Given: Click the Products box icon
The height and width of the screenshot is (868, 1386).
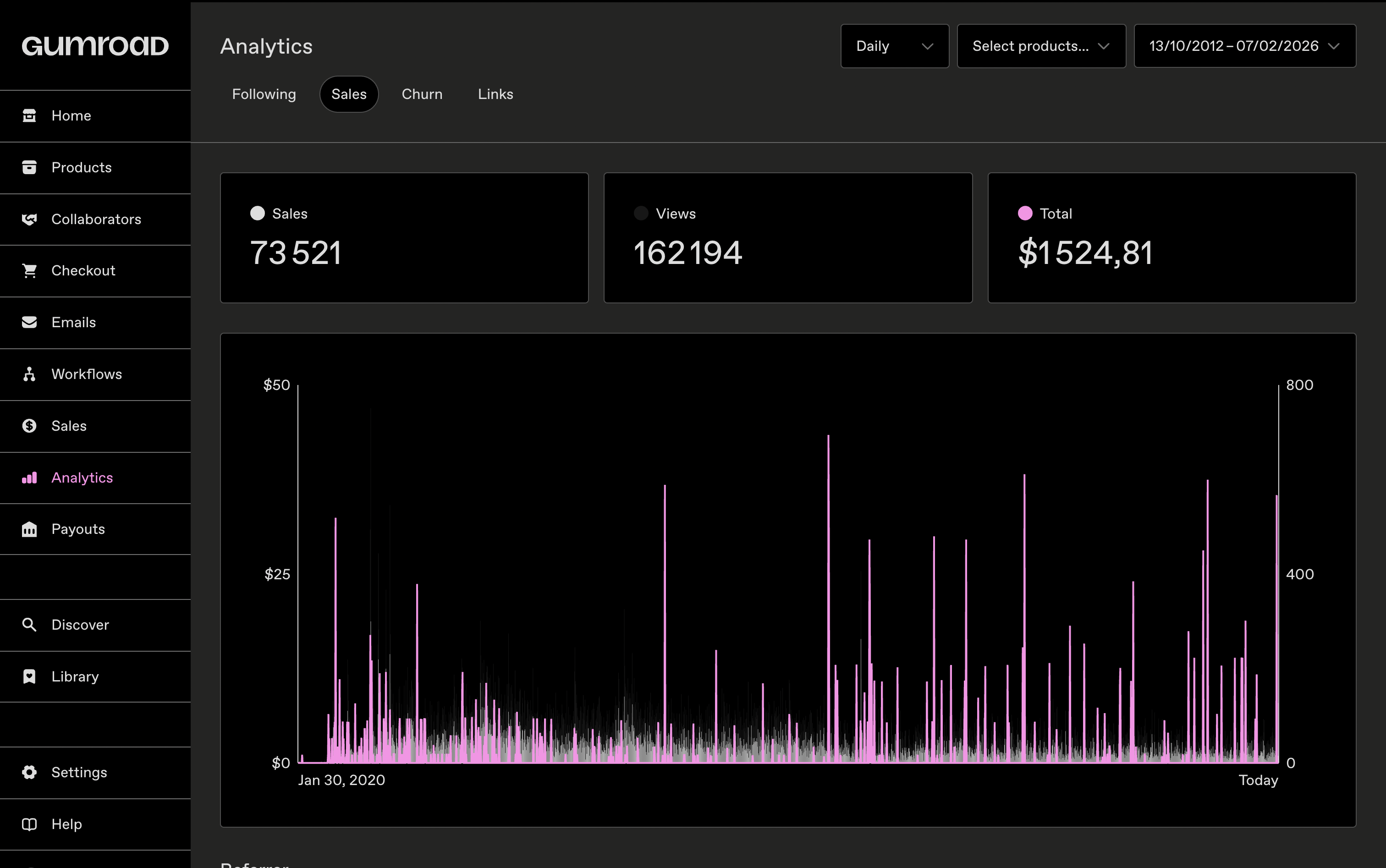Looking at the screenshot, I should point(29,167).
